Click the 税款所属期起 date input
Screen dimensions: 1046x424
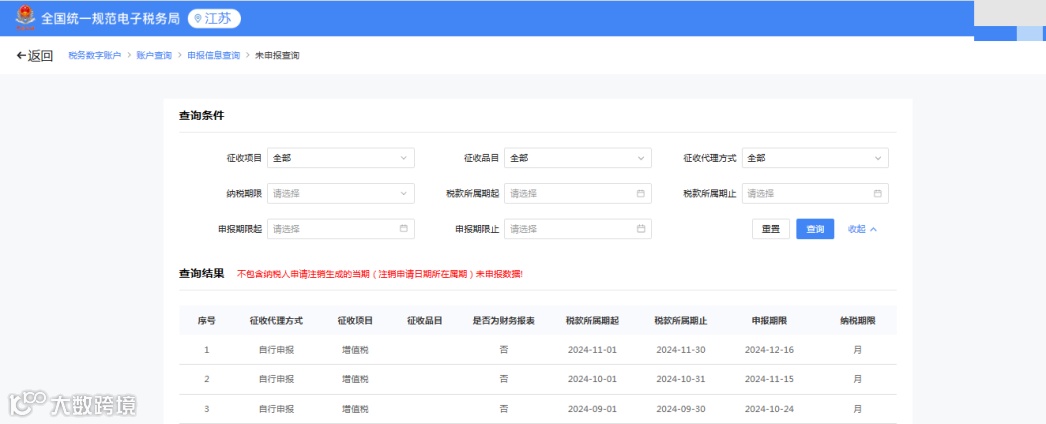point(578,193)
